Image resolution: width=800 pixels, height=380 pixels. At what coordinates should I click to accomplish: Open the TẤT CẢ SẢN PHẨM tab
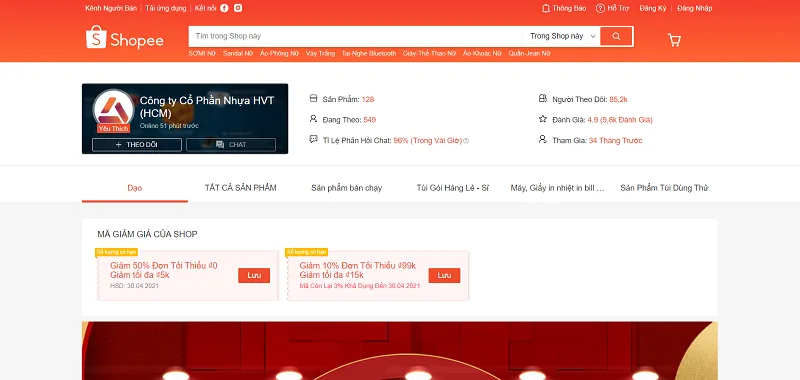(x=241, y=188)
